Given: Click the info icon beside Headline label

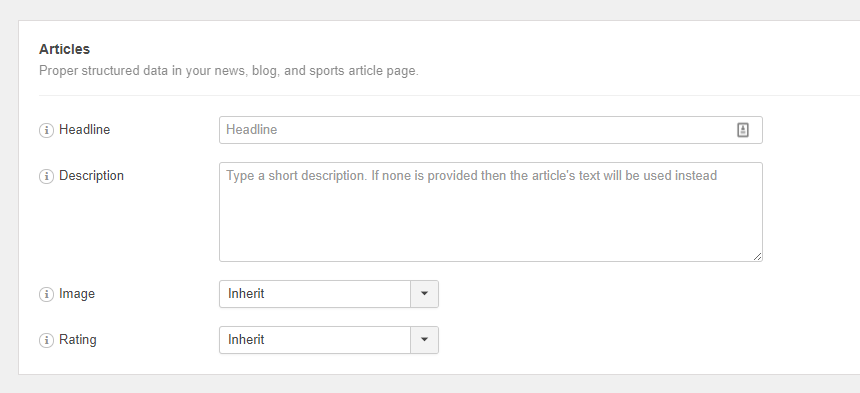Looking at the screenshot, I should (46, 130).
